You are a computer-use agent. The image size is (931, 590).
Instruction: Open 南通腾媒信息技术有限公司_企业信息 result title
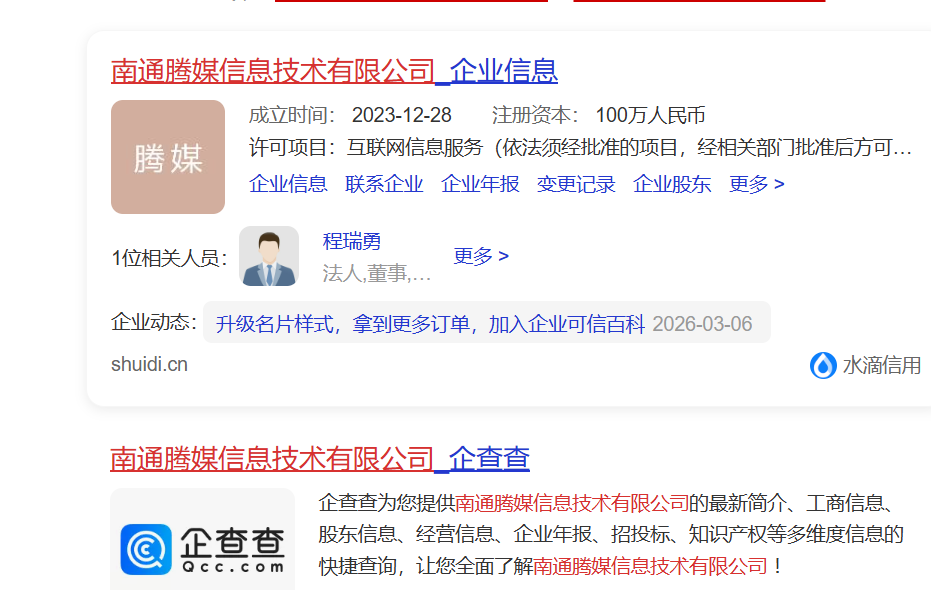[334, 71]
